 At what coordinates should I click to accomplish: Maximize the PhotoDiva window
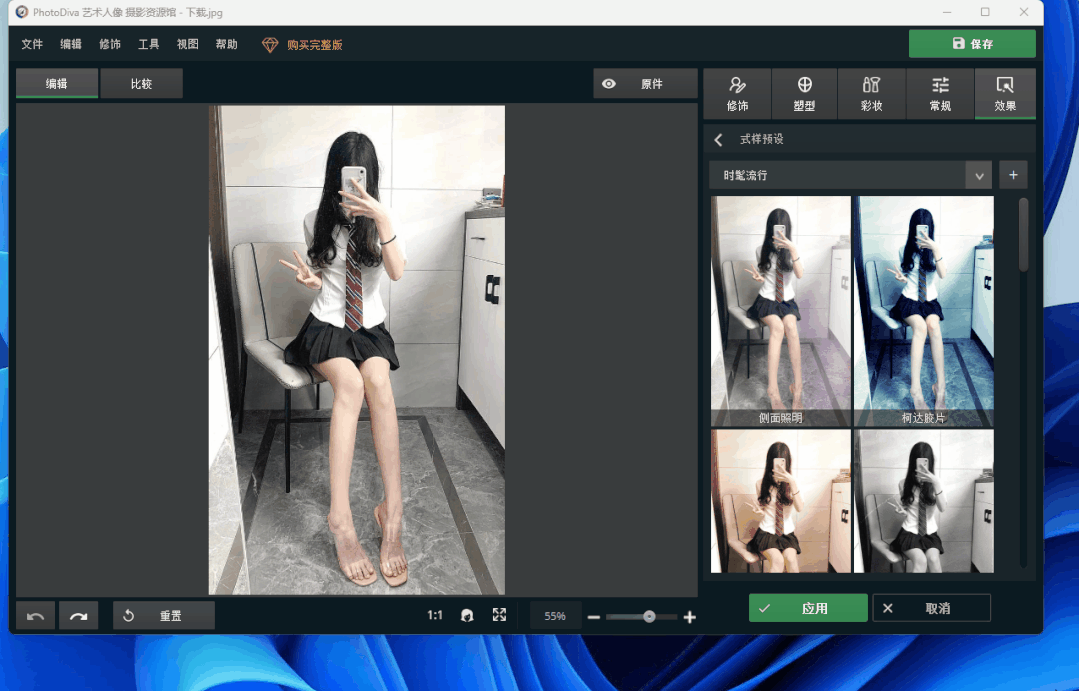(x=985, y=12)
